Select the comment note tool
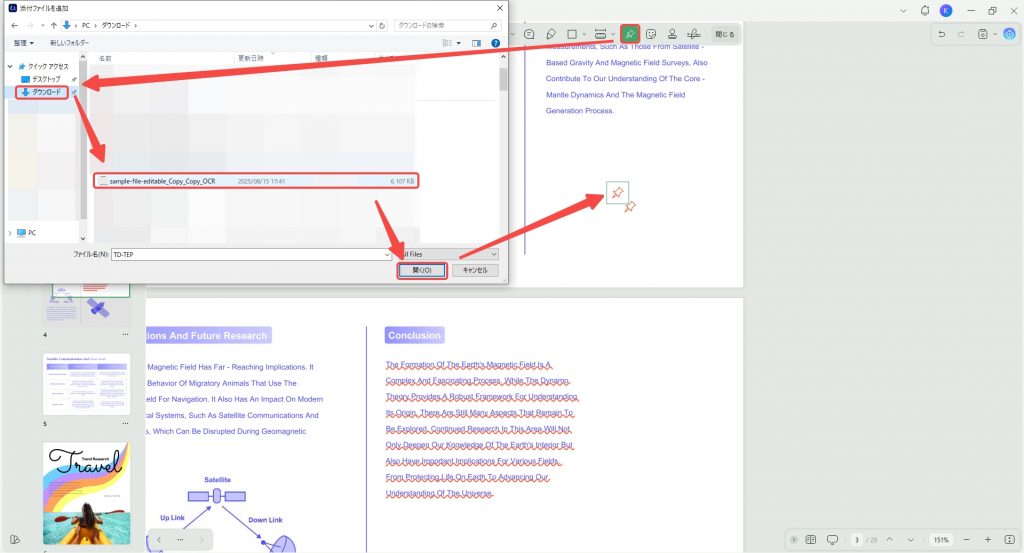 tap(530, 34)
